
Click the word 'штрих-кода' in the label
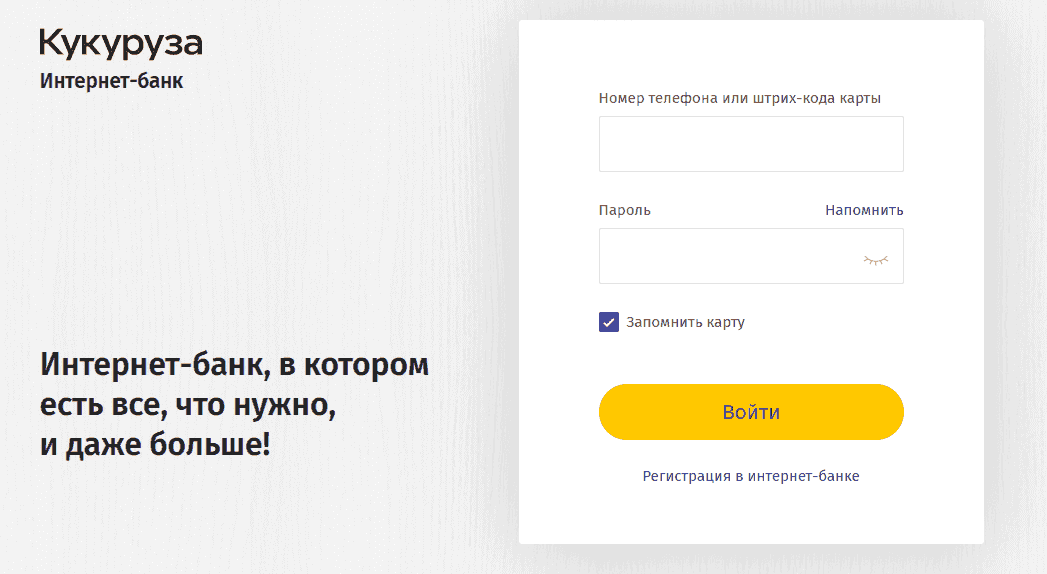click(x=801, y=98)
